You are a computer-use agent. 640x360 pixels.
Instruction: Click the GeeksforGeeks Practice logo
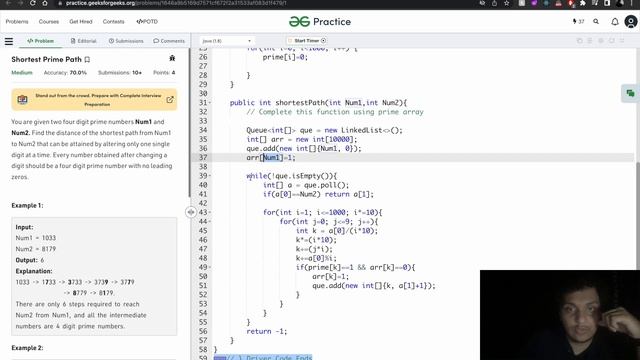[320, 22]
